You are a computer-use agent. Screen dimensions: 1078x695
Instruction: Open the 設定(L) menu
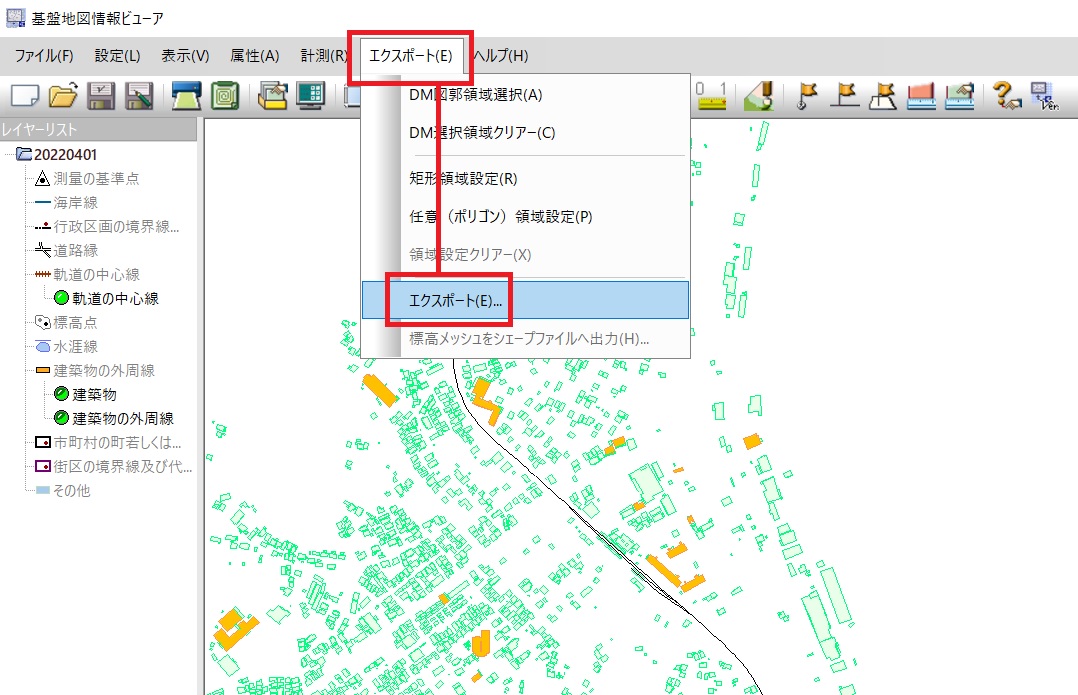point(118,56)
